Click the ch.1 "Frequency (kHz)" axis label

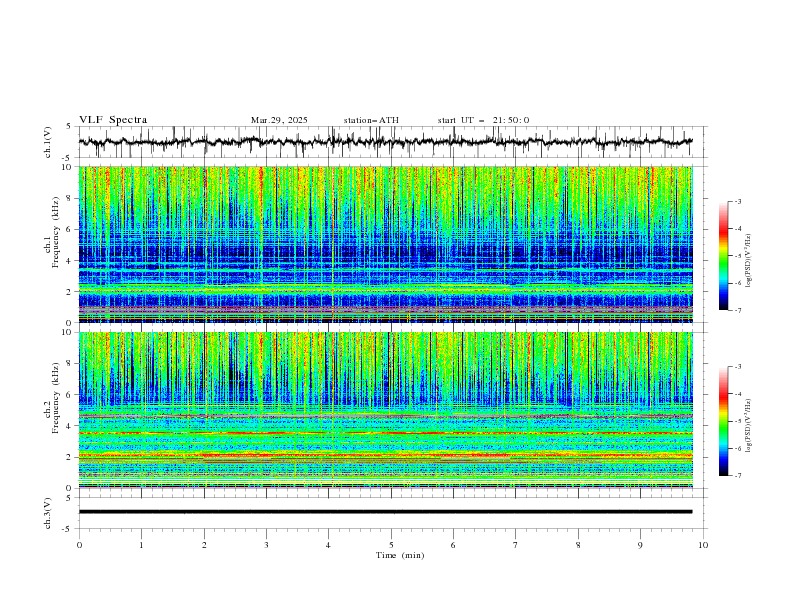pos(56,230)
